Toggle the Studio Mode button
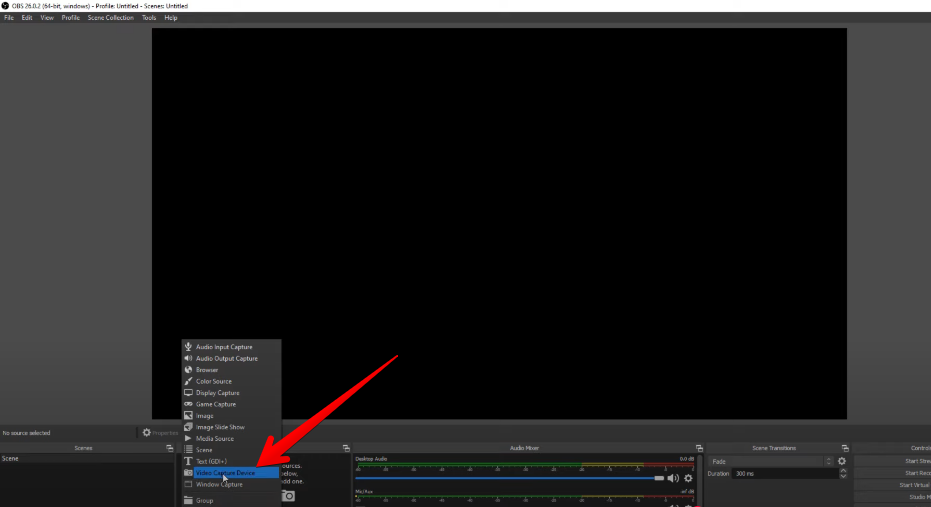This screenshot has width=931, height=507. point(893,497)
